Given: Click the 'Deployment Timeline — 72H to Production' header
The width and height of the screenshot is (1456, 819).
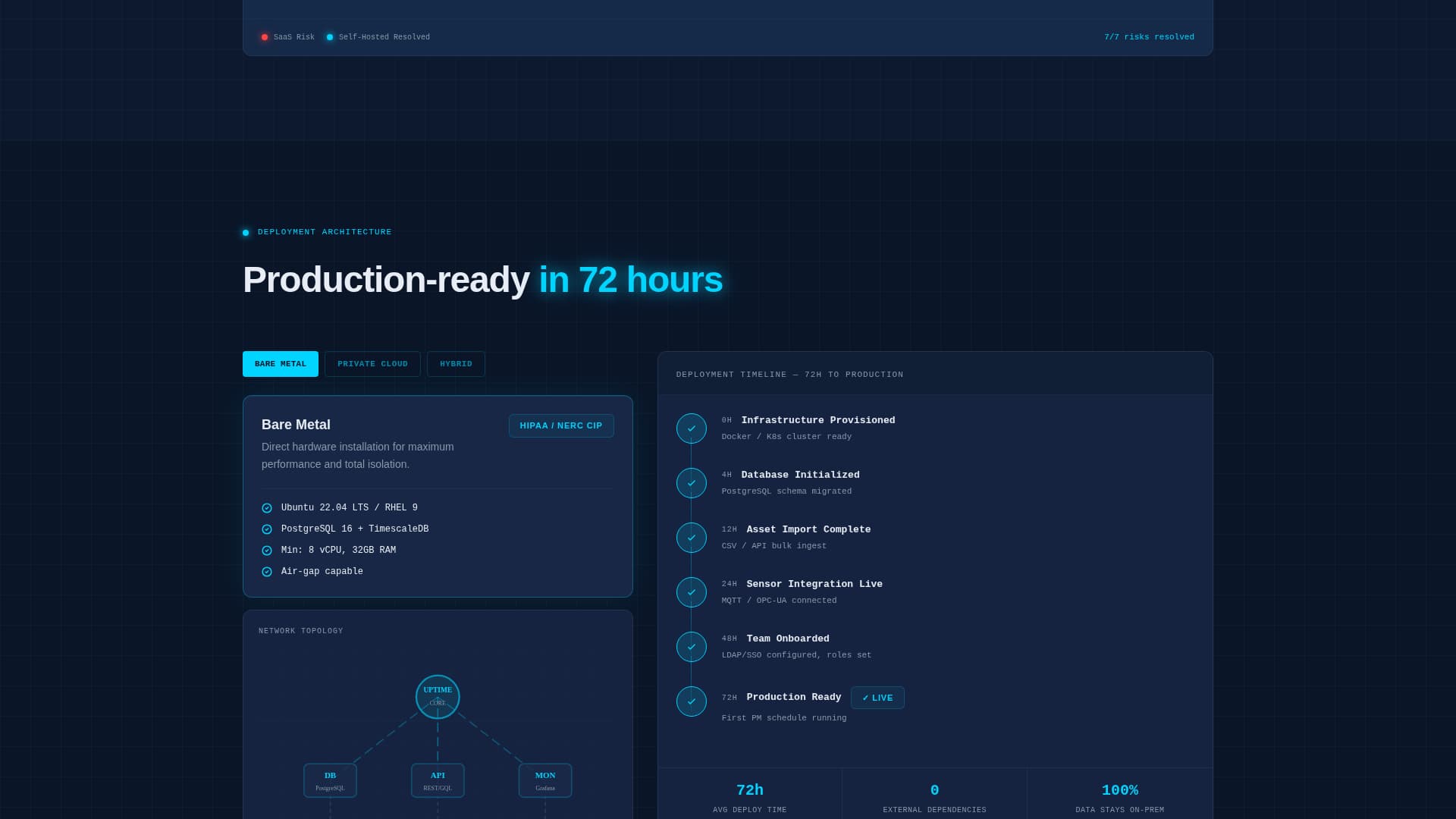Looking at the screenshot, I should [x=789, y=375].
